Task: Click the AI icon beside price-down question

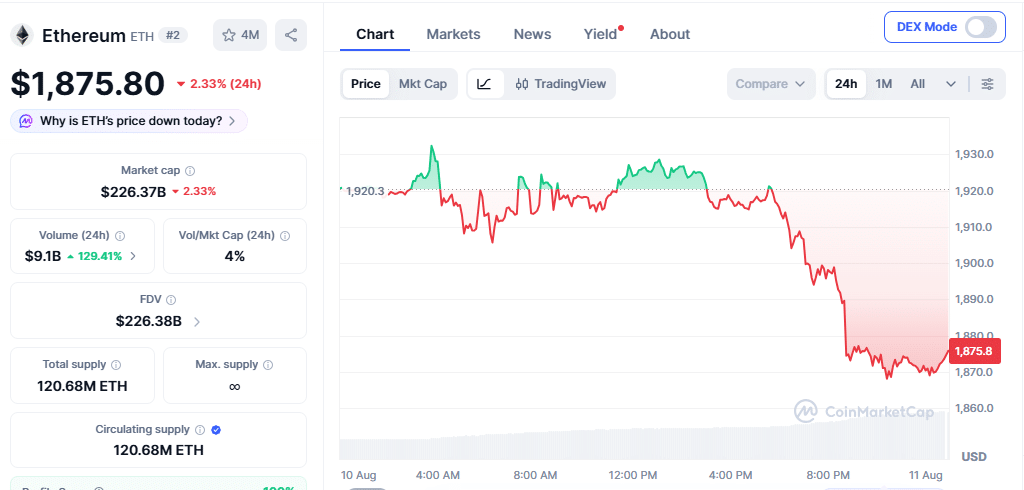Action: [26, 121]
